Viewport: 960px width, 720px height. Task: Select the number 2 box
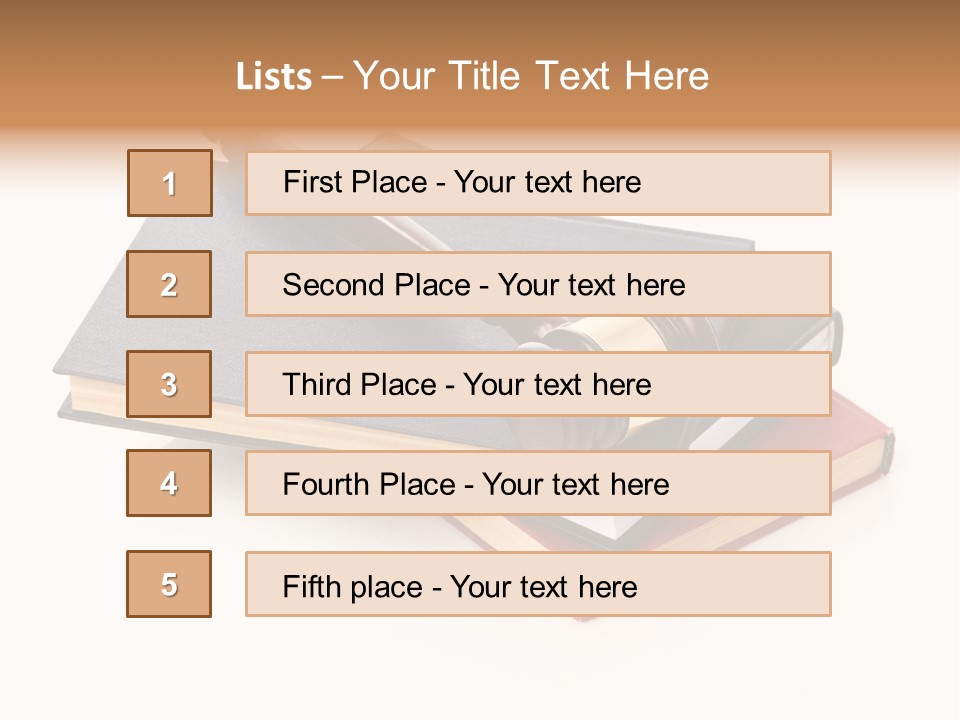[x=169, y=284]
